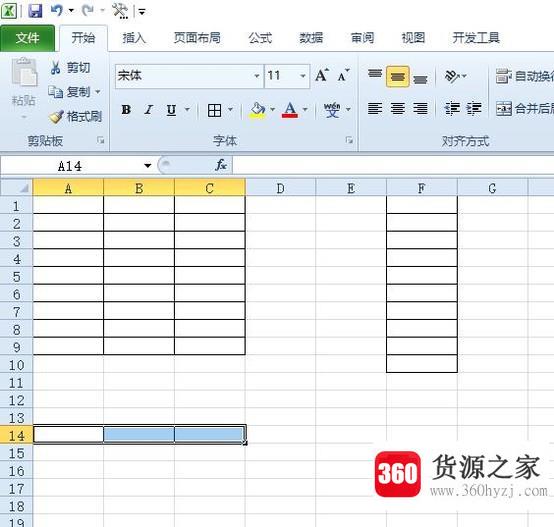This screenshot has height=527, width=554.
Task: Click the Redo arrow icon
Action: click(88, 10)
